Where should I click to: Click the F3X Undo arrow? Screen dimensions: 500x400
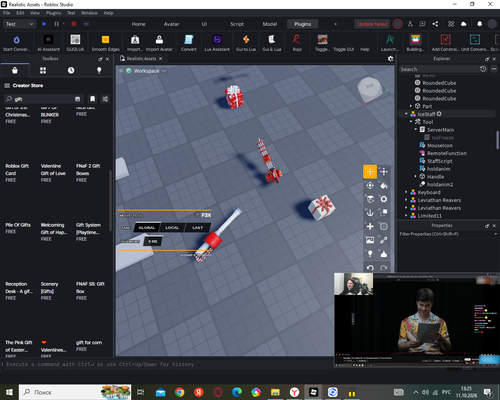pyautogui.click(x=370, y=267)
